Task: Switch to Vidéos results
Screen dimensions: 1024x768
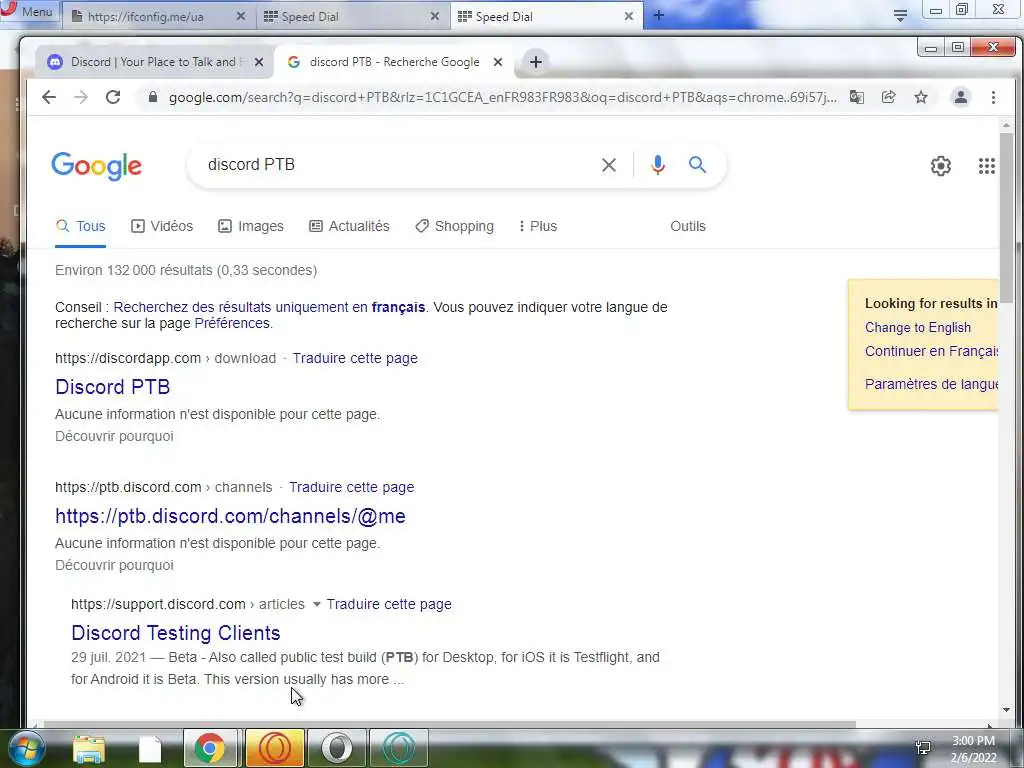Action: (x=162, y=226)
